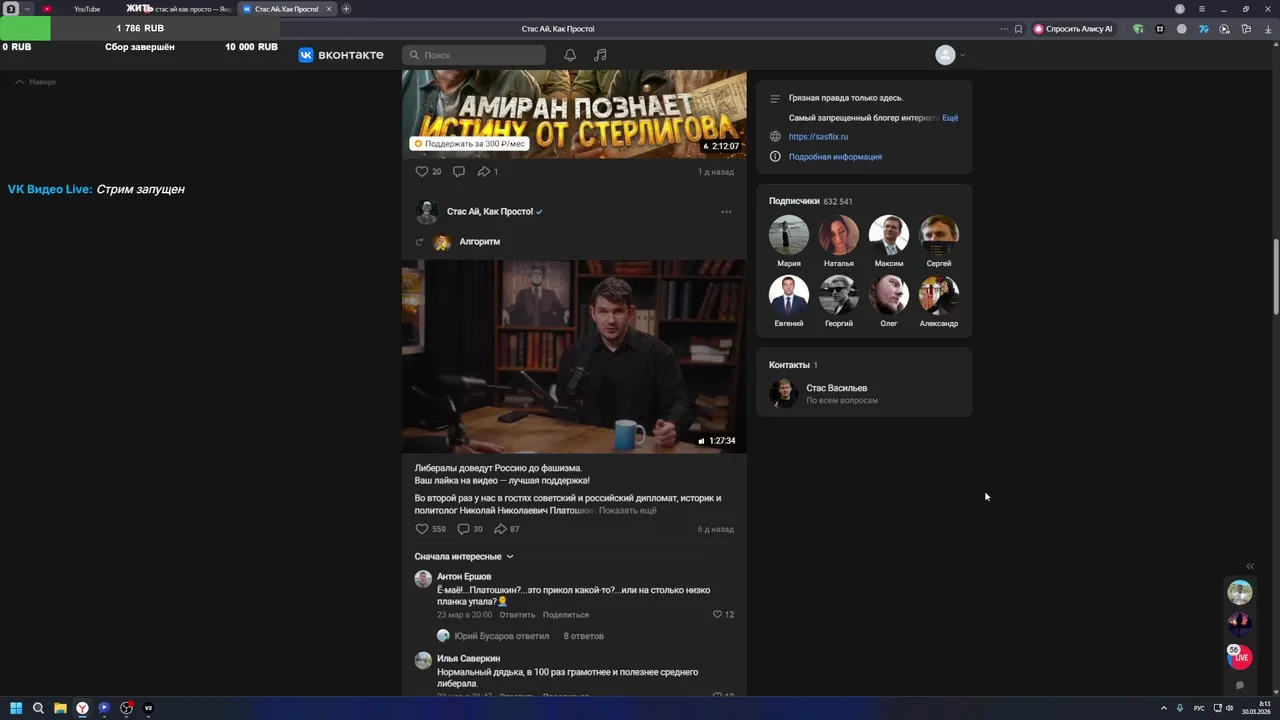Screen dimensions: 1280x720
Task: Open three-dot menu on Стас Ай post
Action: 726,212
